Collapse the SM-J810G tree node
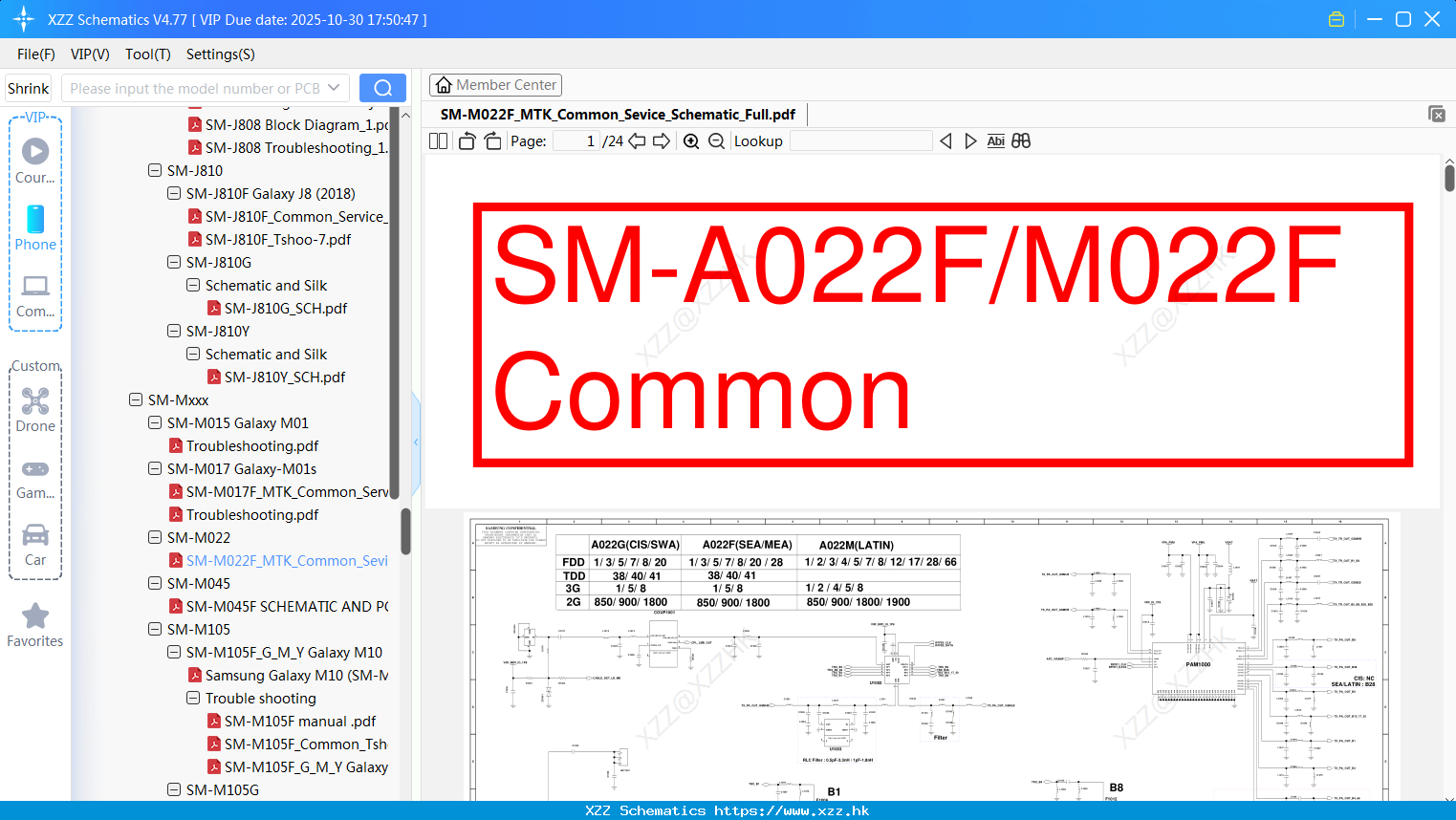The image size is (1456, 820). [174, 262]
